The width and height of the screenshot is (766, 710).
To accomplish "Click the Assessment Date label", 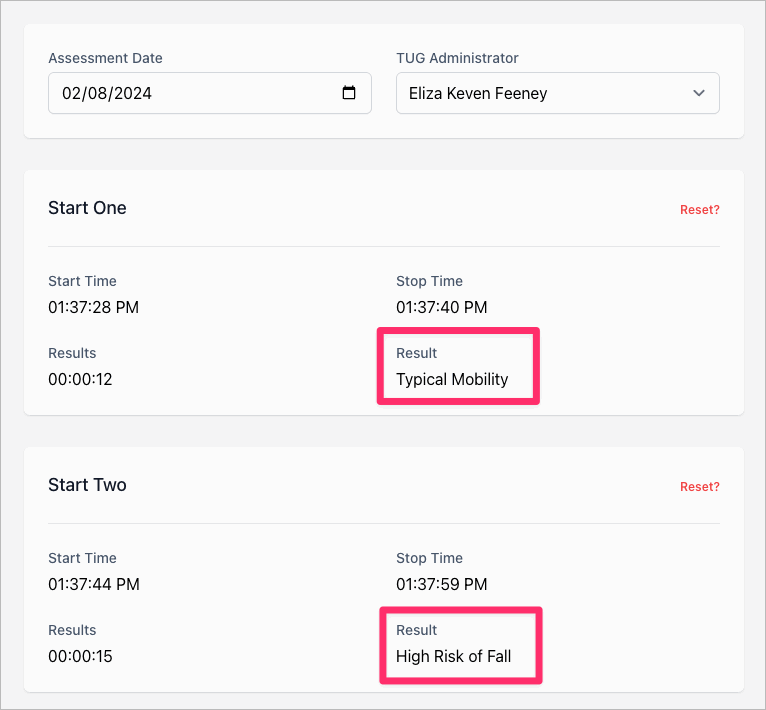I will click(x=105, y=58).
